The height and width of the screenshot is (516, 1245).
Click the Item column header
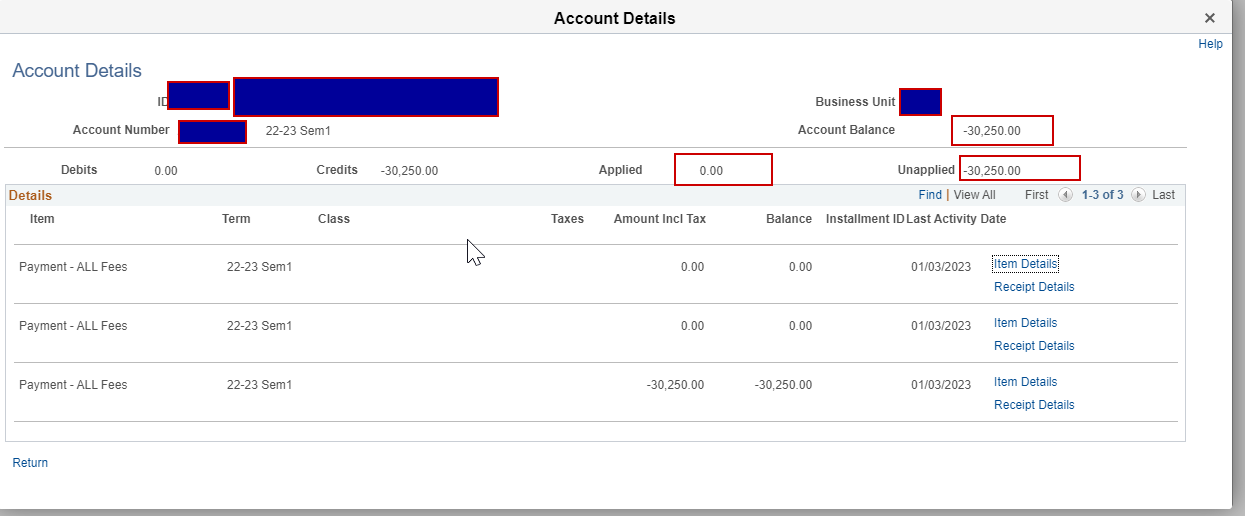pyautogui.click(x=42, y=219)
